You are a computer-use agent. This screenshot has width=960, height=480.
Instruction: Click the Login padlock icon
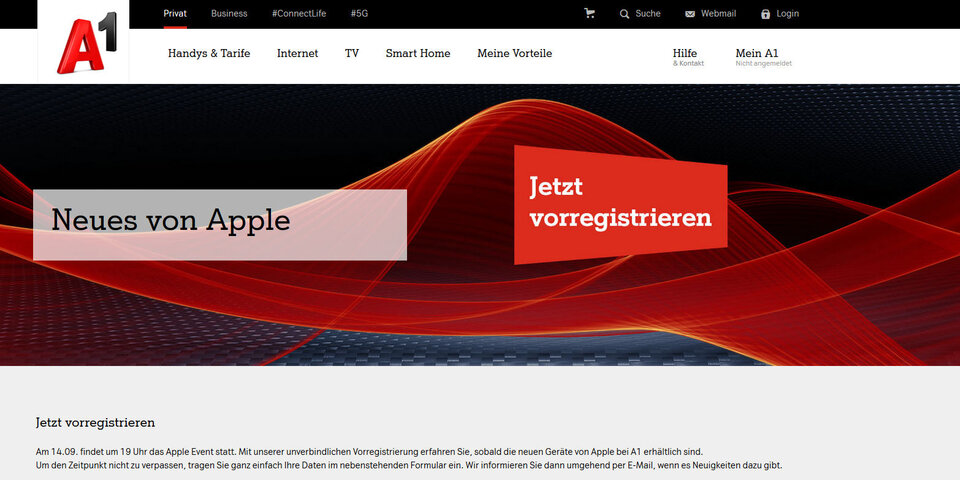tap(765, 13)
